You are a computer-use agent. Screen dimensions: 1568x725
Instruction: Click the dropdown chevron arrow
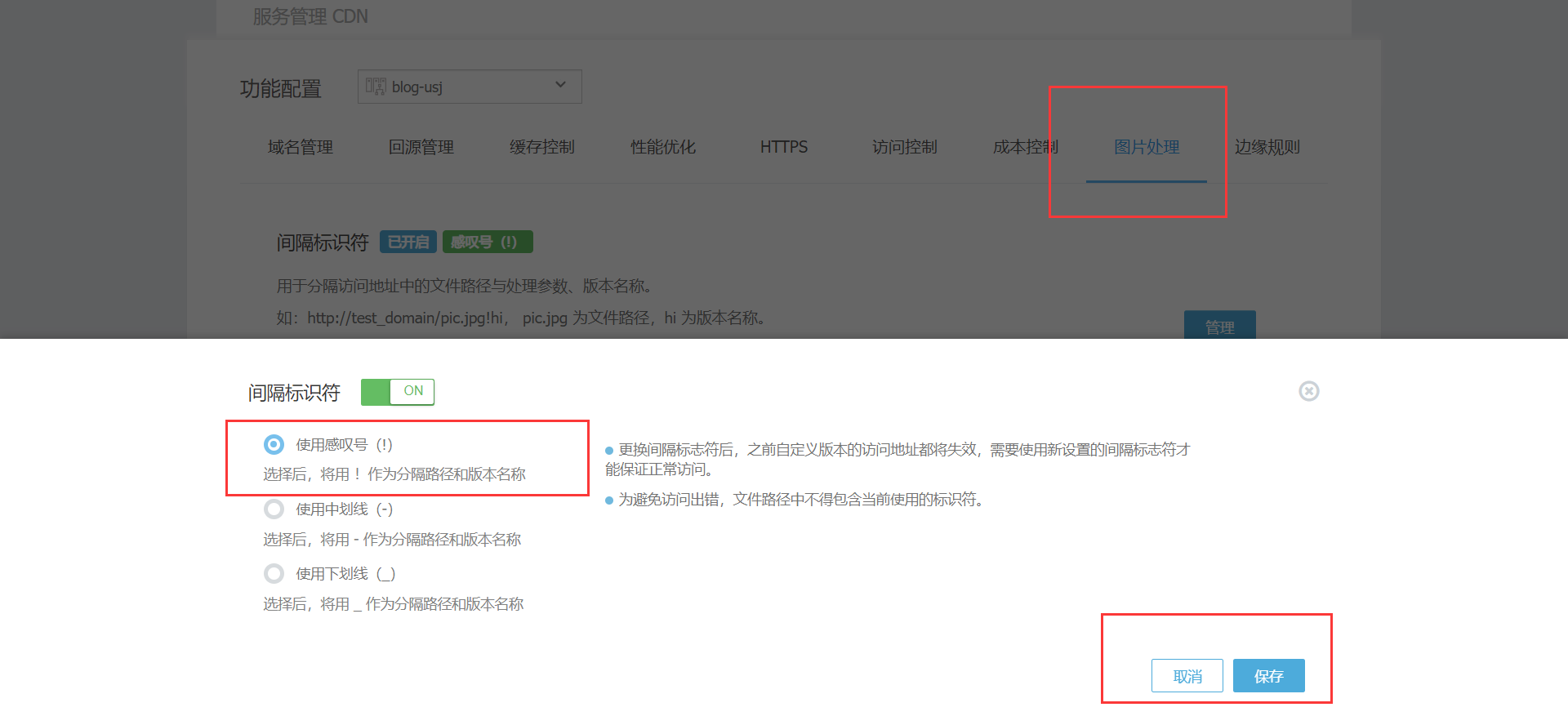[560, 85]
